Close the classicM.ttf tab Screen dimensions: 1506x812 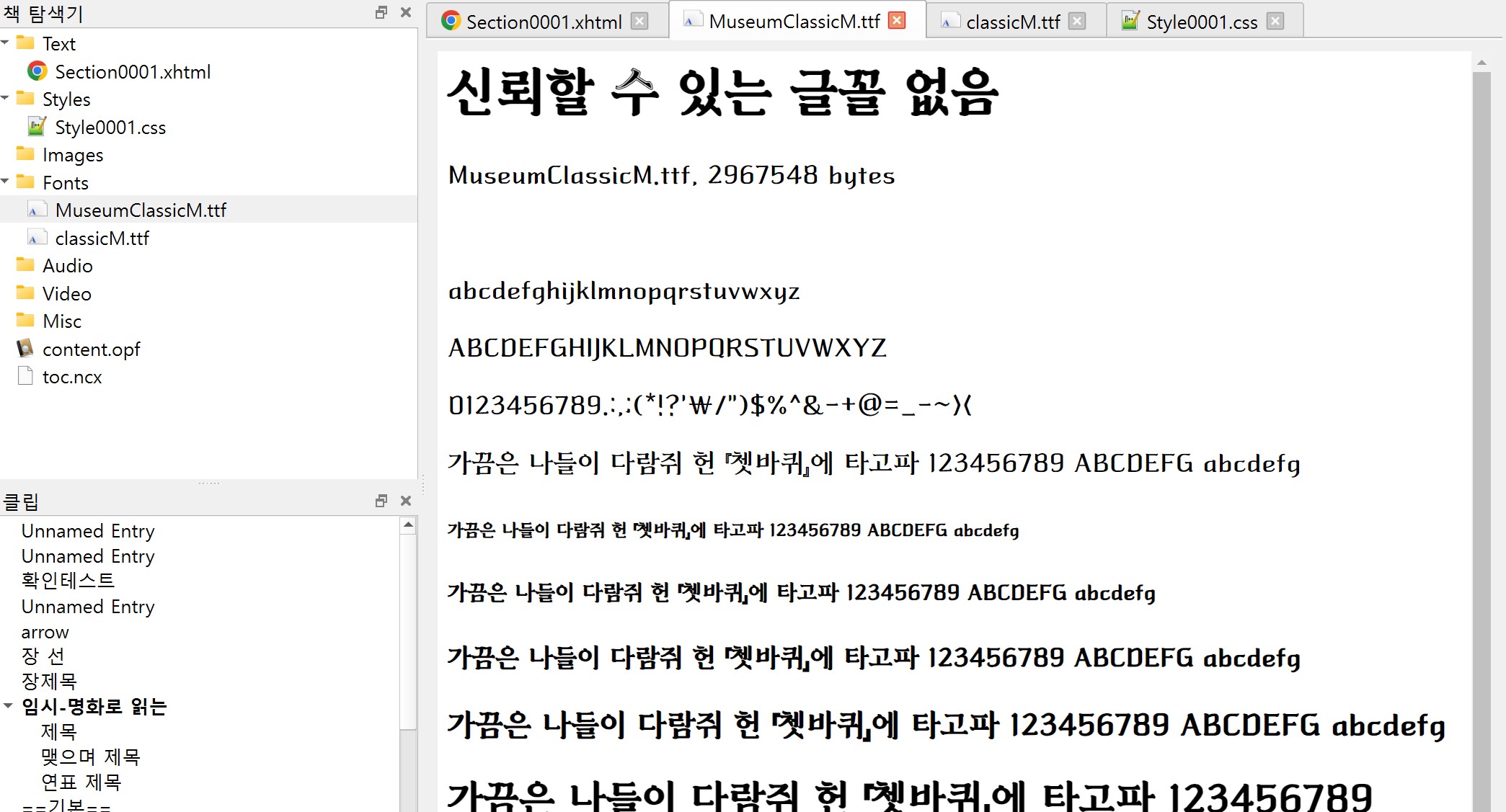(x=1077, y=22)
